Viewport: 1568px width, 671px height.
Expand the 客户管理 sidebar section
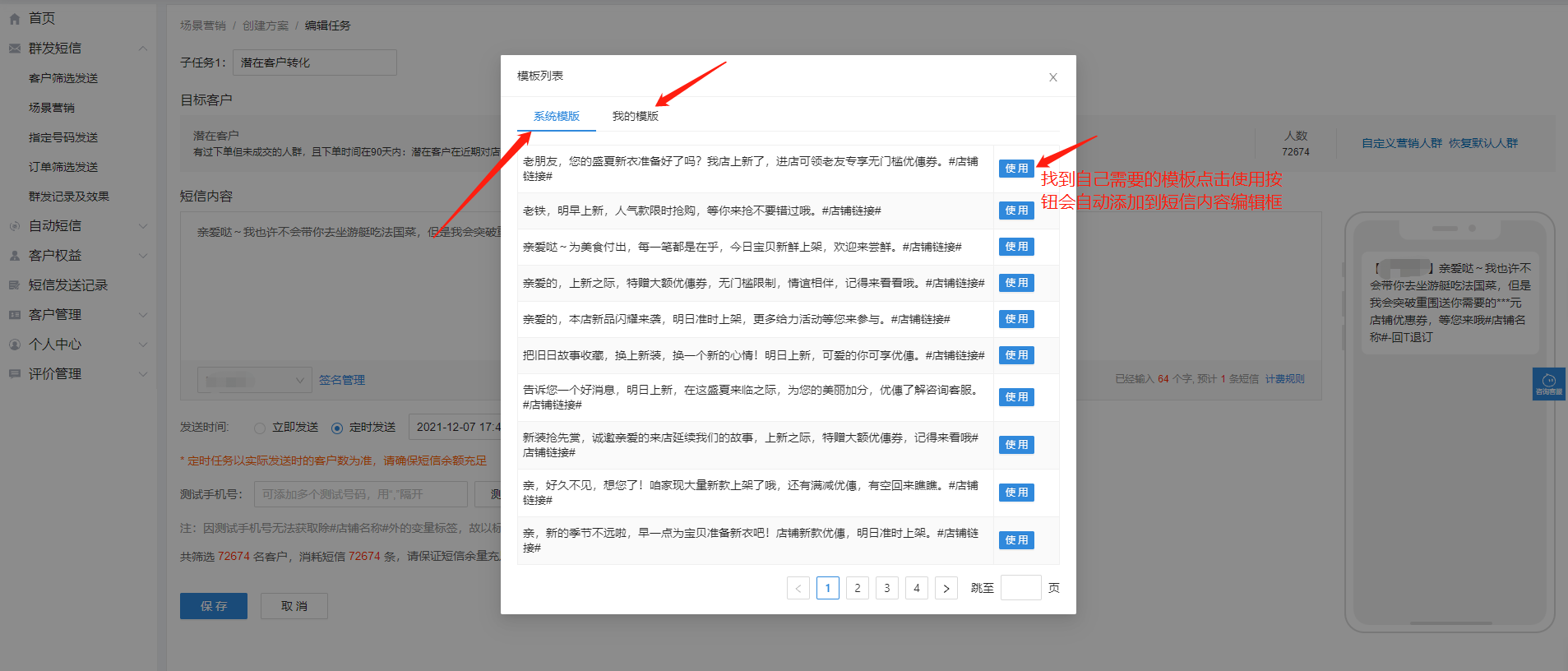143,315
